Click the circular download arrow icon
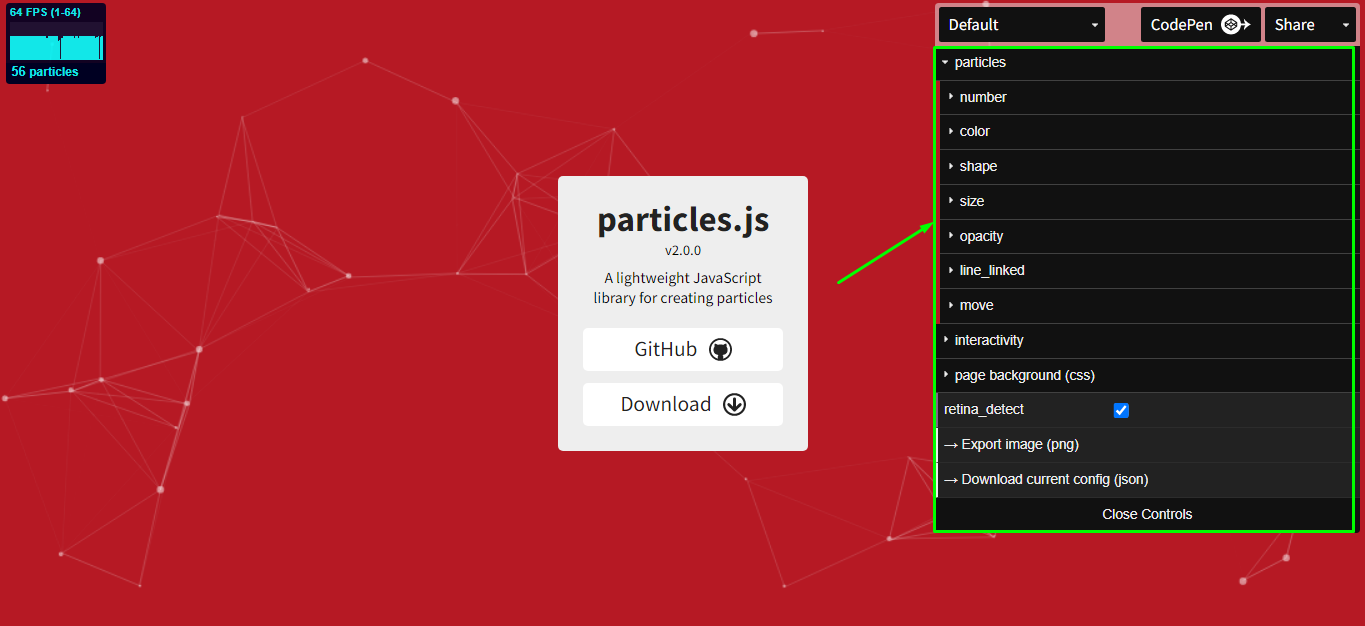 coord(734,404)
